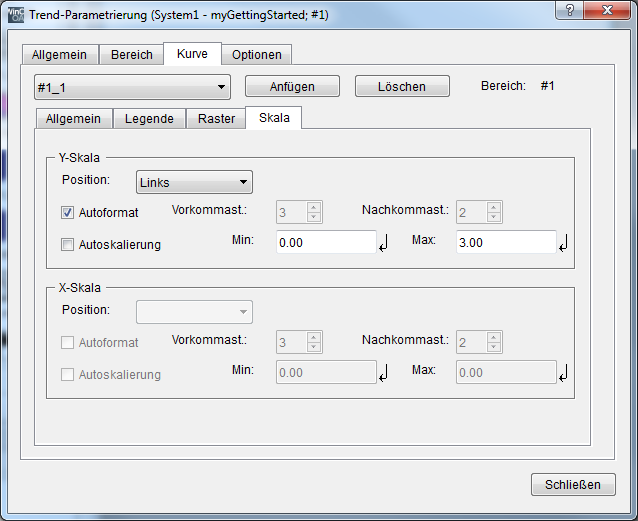This screenshot has height=521, width=638.
Task: Open the X-Skala Position dropdown
Action: [194, 312]
